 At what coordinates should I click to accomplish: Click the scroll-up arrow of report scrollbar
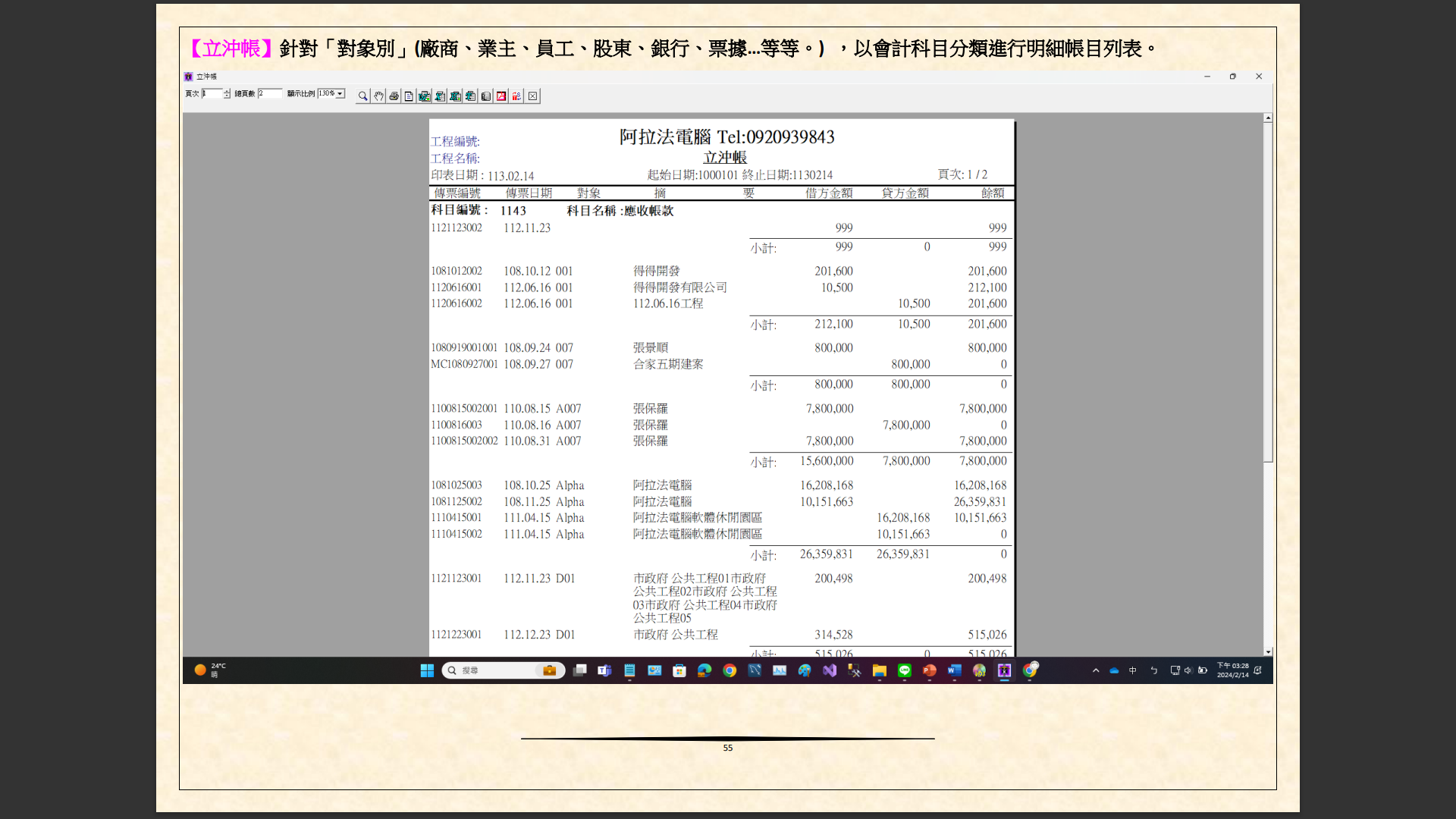[1268, 118]
